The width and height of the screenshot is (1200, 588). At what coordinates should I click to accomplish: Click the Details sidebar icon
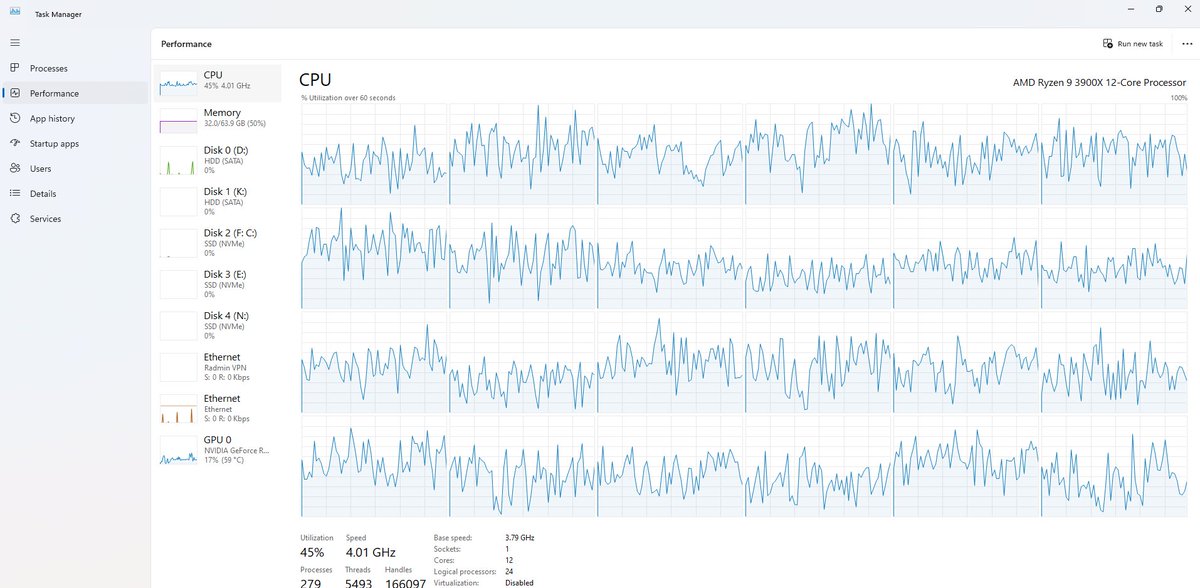pos(14,193)
